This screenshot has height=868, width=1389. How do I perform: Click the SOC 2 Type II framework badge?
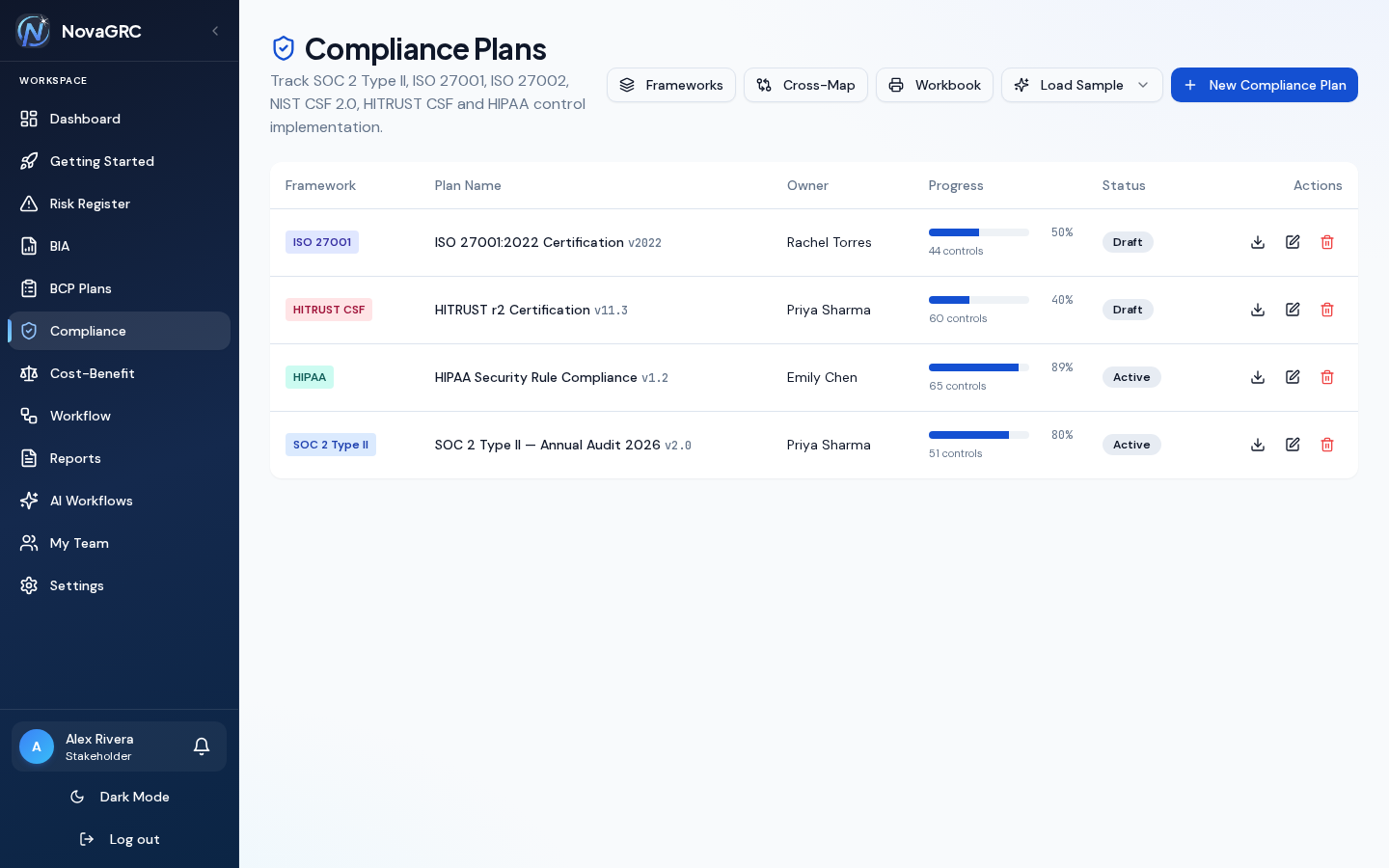point(331,445)
